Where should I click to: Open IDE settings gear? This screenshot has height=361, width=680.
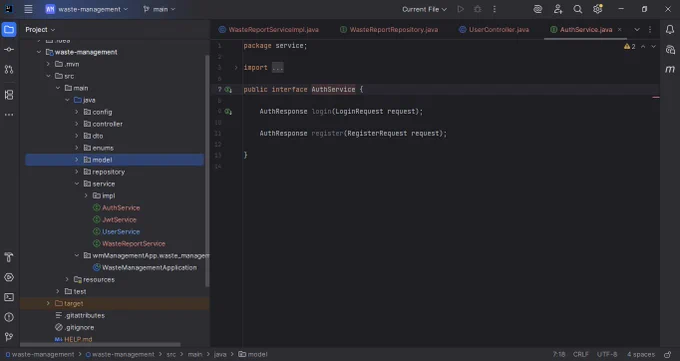click(x=598, y=9)
